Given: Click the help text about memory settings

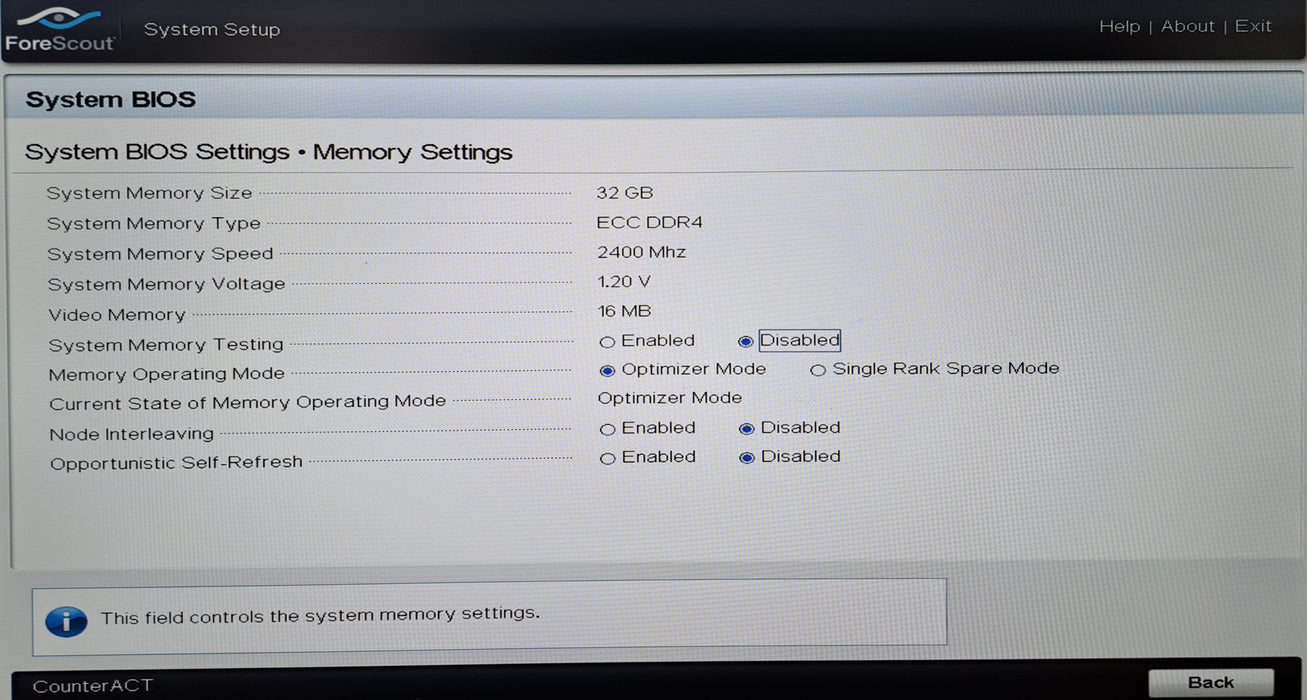Looking at the screenshot, I should click(x=320, y=616).
